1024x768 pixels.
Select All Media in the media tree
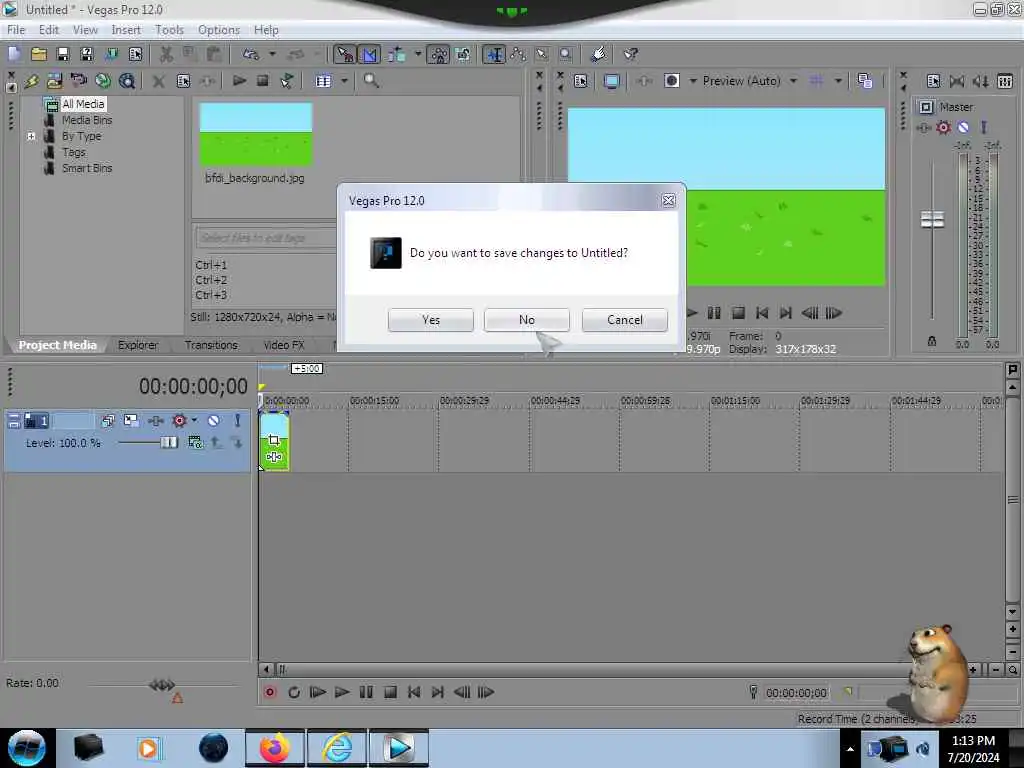pyautogui.click(x=83, y=104)
